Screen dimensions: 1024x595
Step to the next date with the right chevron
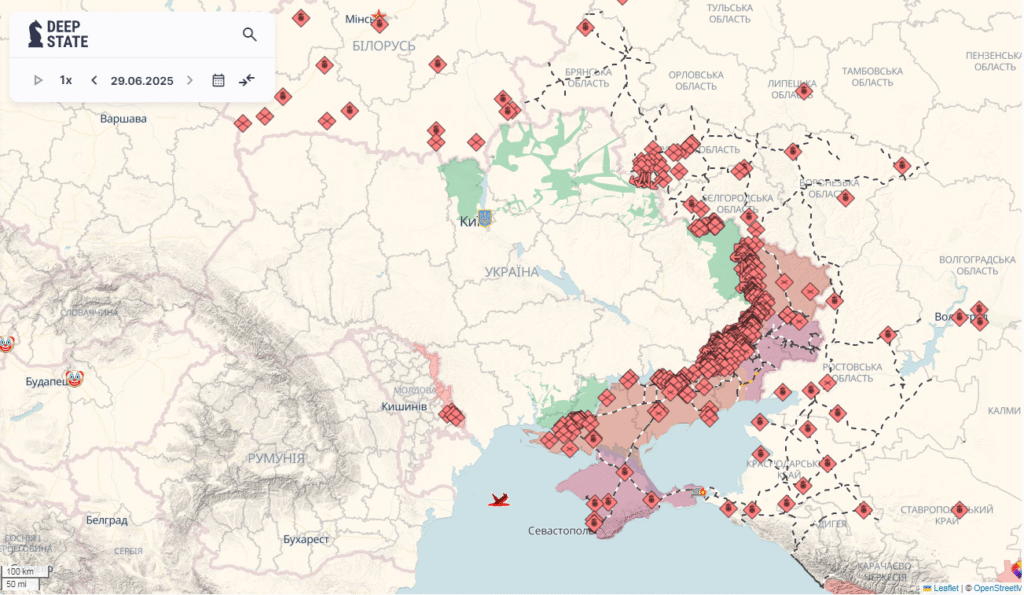point(190,79)
